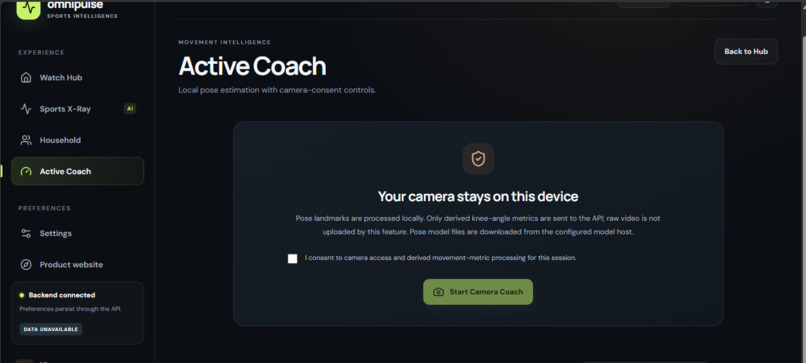The width and height of the screenshot is (806, 363).
Task: Click the 'Your camera stays on this device' heading
Action: 478,196
